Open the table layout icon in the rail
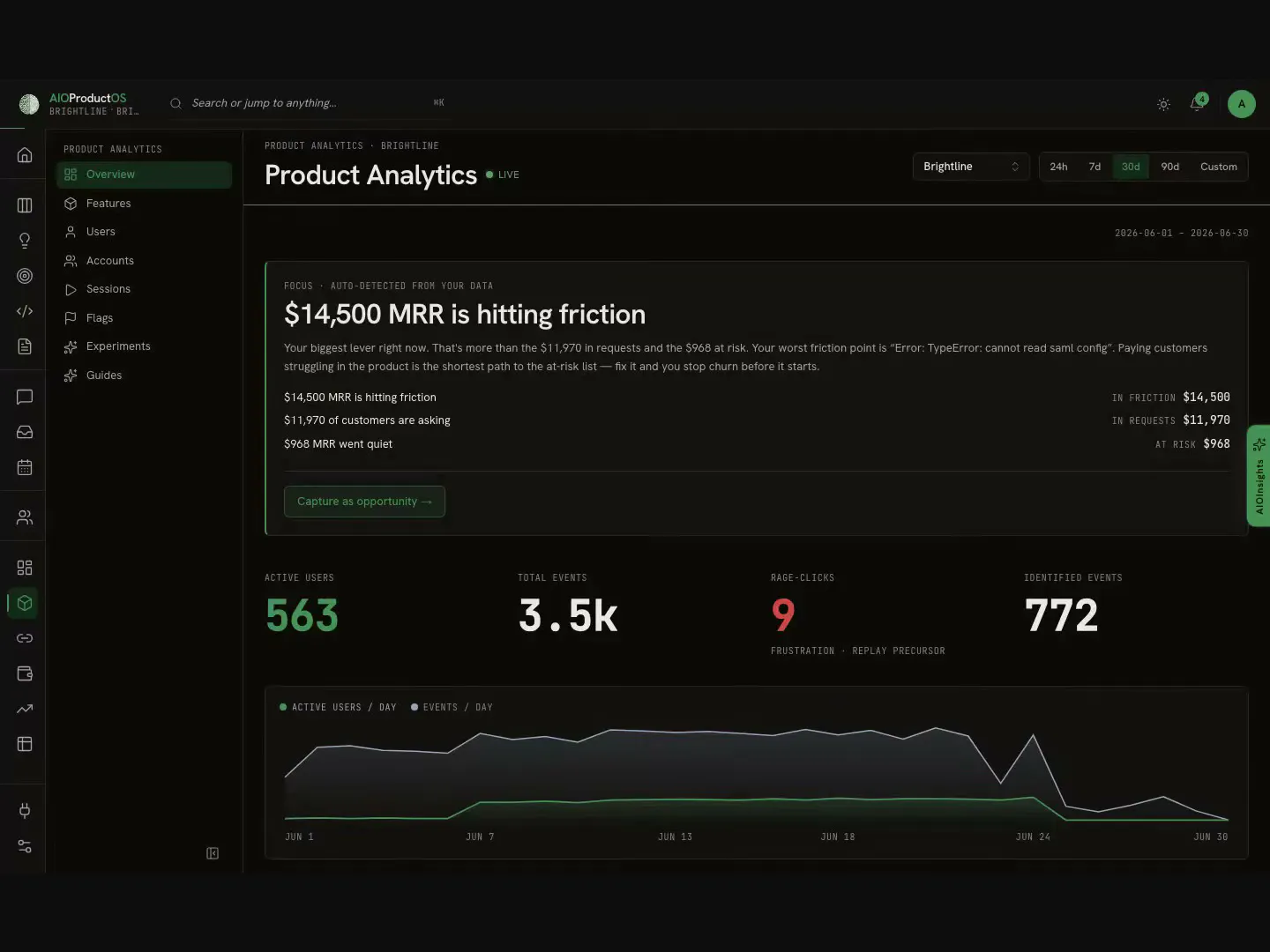Viewport: 1270px width, 952px height. (25, 744)
